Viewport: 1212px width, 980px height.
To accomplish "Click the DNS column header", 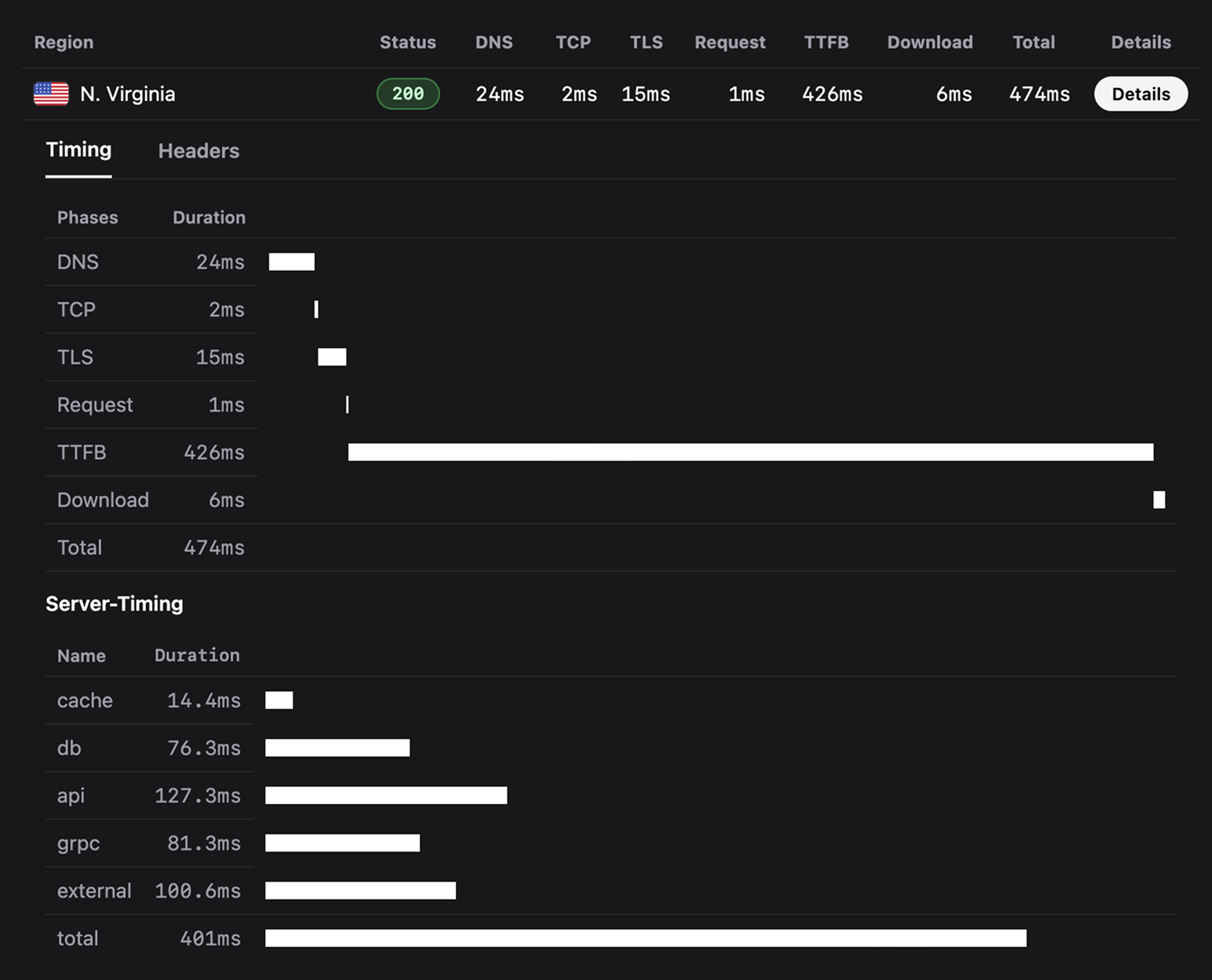I will 493,42.
